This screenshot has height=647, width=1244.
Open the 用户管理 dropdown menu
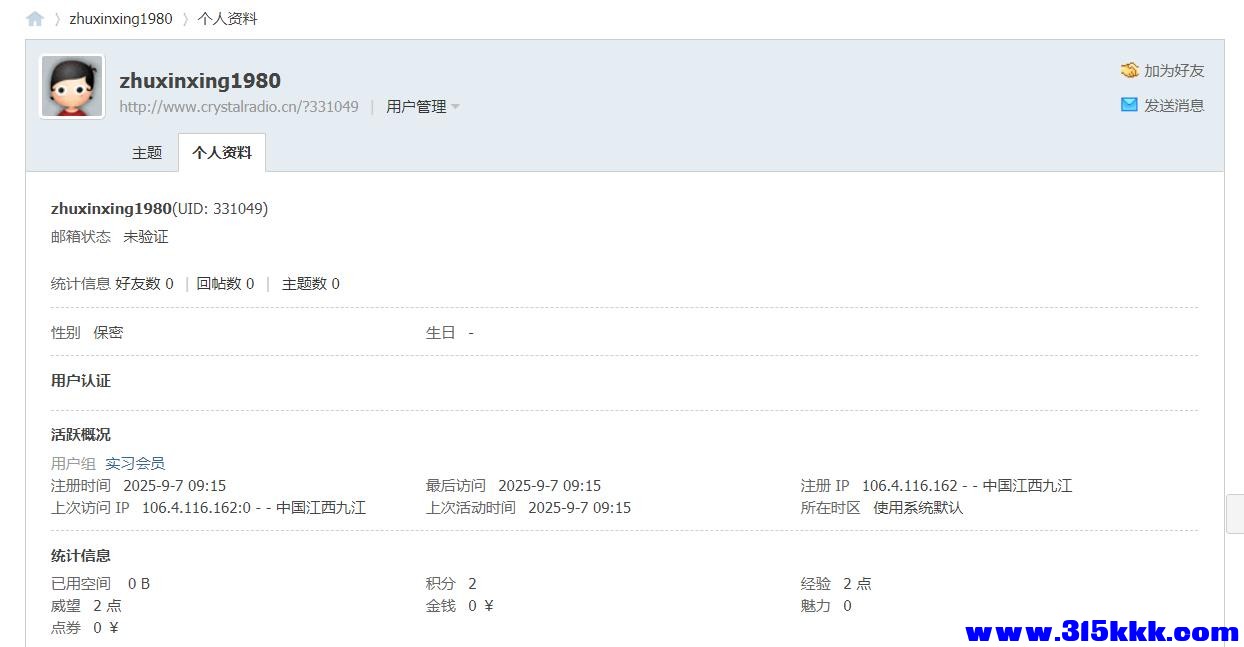pos(416,107)
